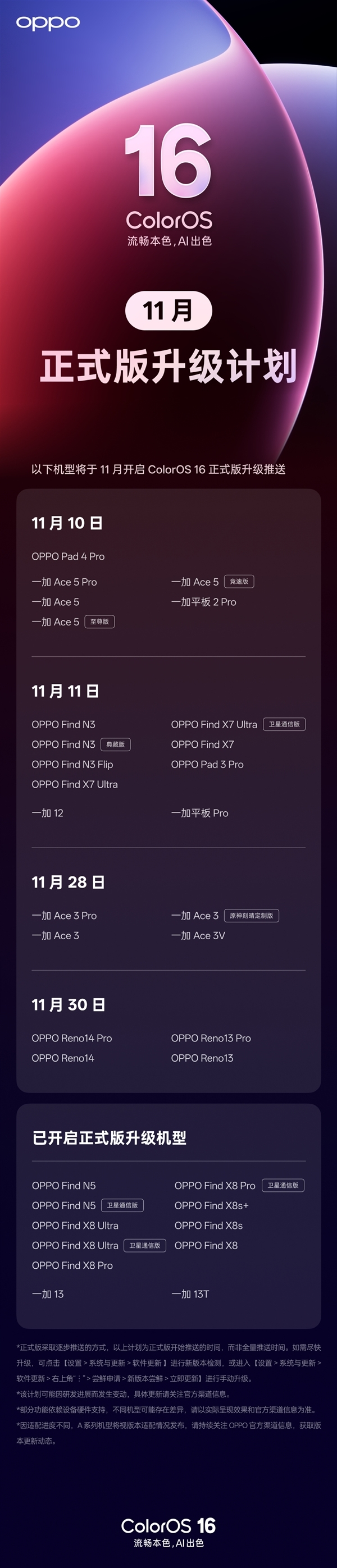Click the 已开启正式版升级机型 heading
The width and height of the screenshot is (337, 1568).
click(109, 1137)
